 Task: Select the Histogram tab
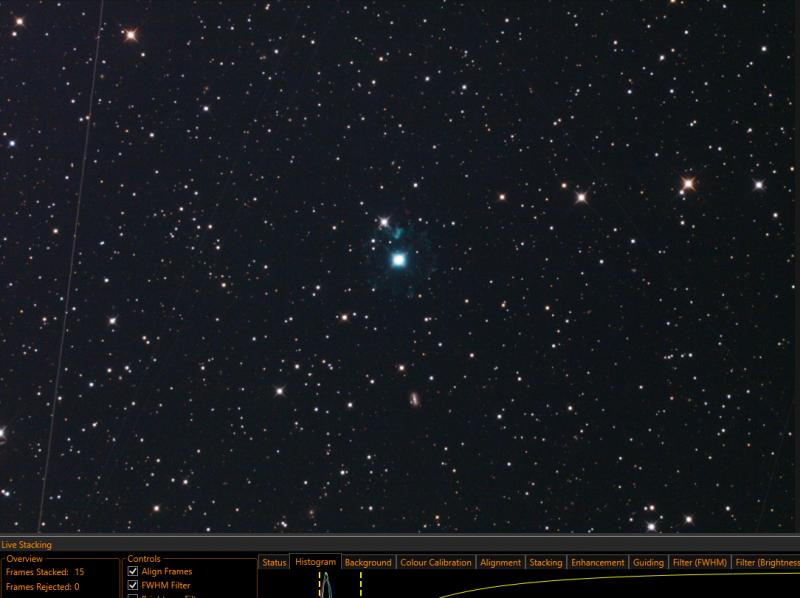point(315,562)
